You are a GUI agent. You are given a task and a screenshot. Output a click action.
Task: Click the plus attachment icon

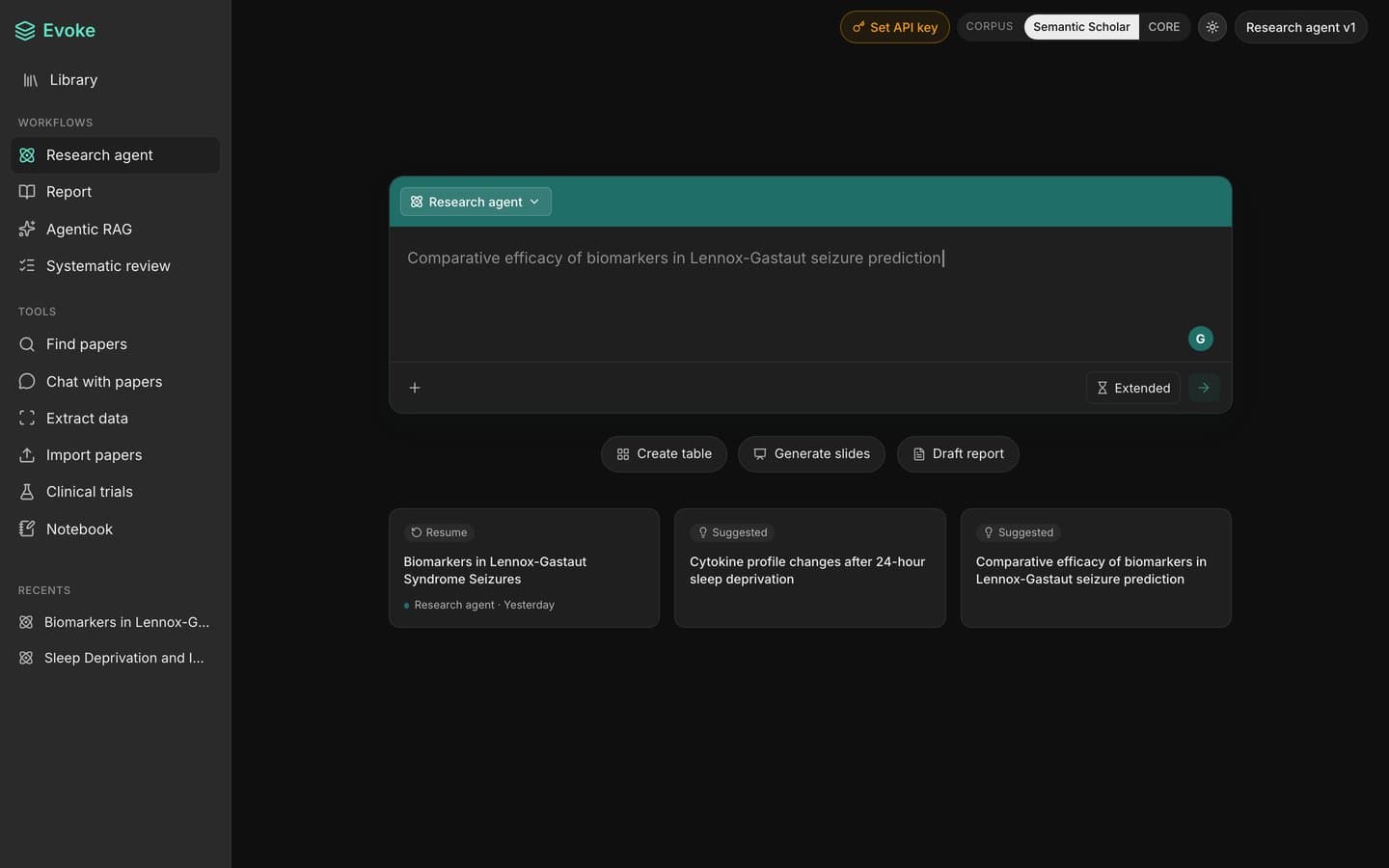tap(415, 388)
